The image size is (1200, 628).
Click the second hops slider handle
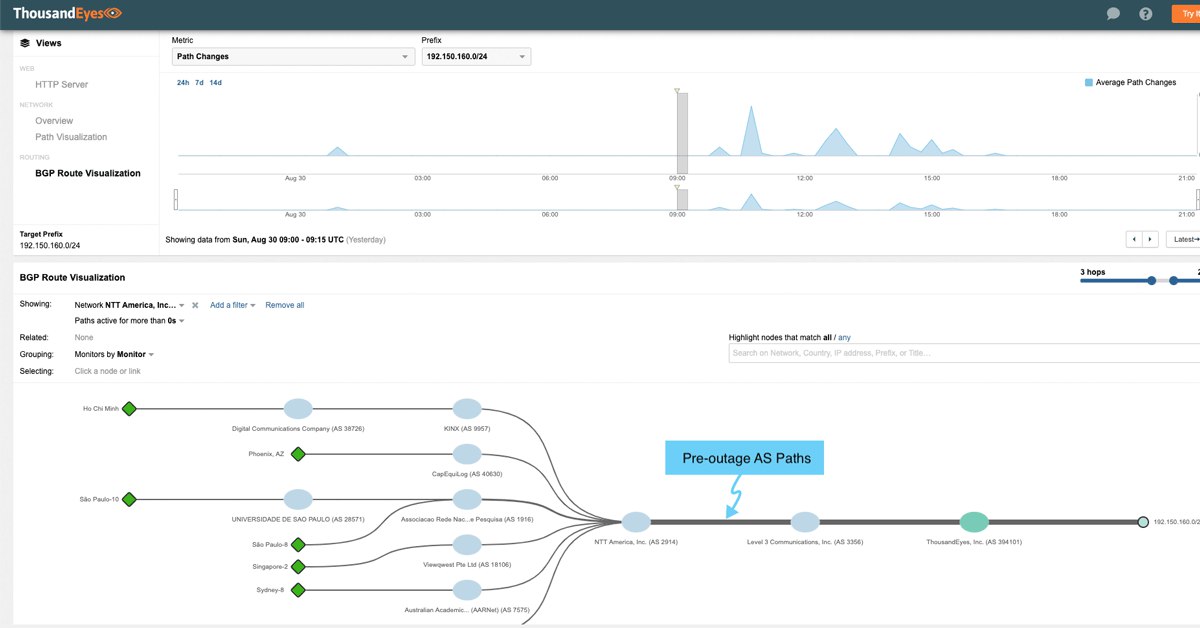[1175, 281]
